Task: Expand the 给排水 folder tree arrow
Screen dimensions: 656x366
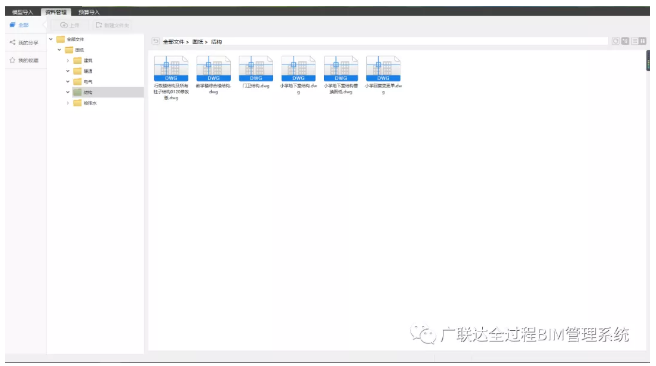Action: tap(68, 103)
